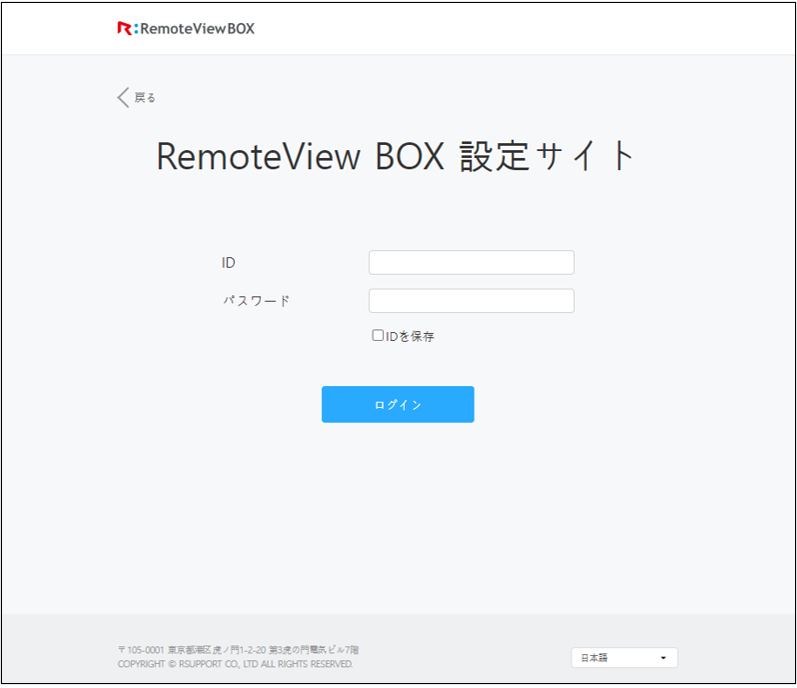Screen dimensions: 797x688
Task: Click the RemoteView BOX 設定サイト heading
Action: 395,156
